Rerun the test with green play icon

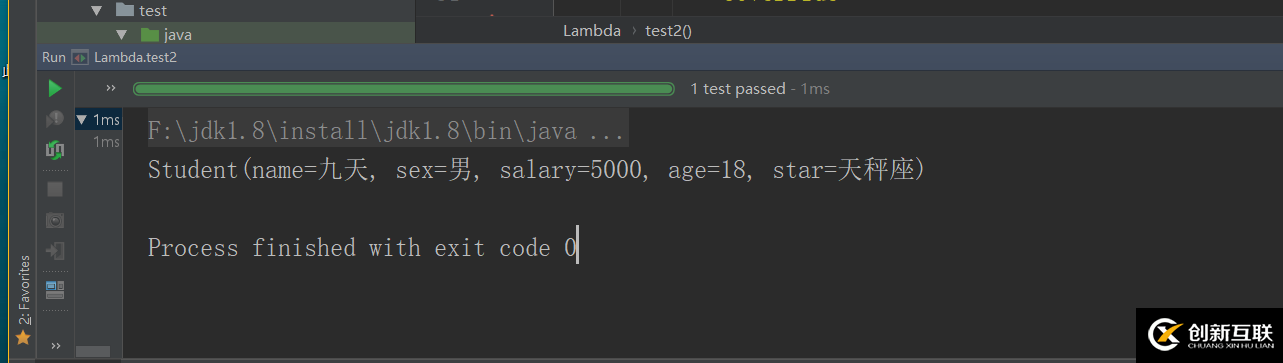55,89
